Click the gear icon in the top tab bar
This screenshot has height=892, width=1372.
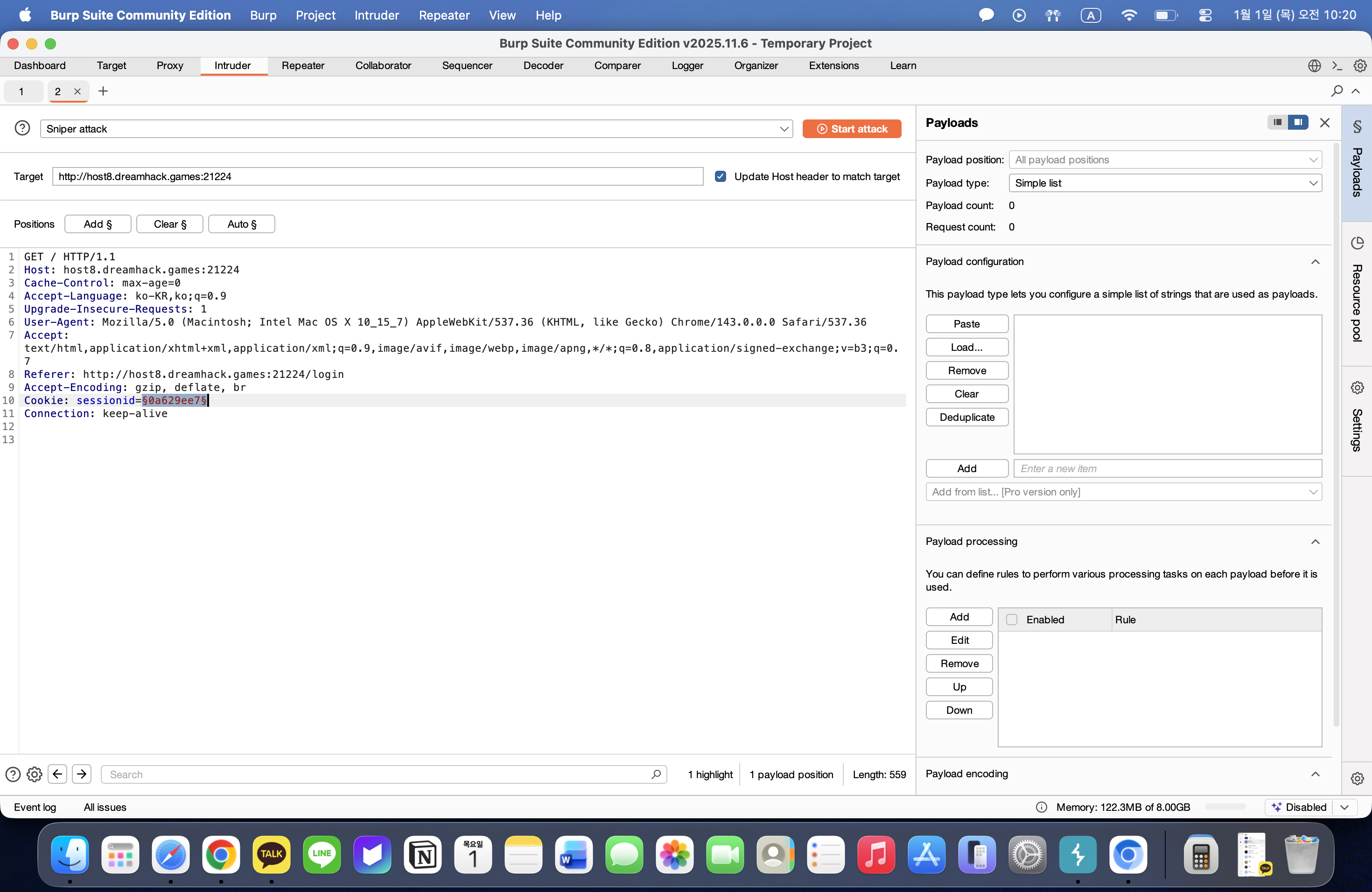tap(1359, 66)
